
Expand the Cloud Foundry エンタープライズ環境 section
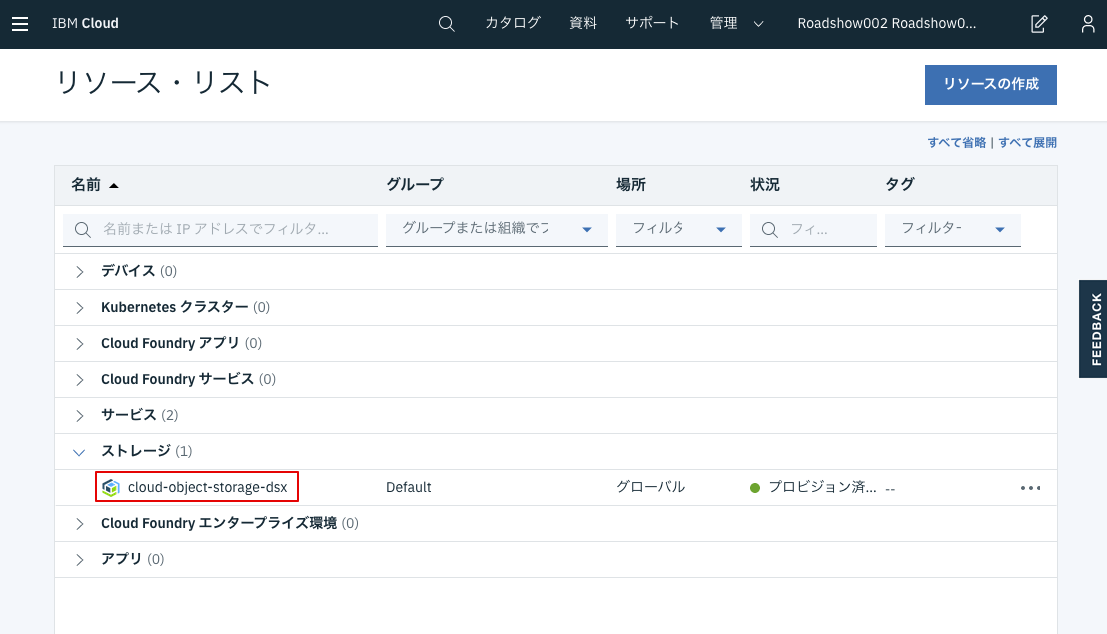[80, 524]
